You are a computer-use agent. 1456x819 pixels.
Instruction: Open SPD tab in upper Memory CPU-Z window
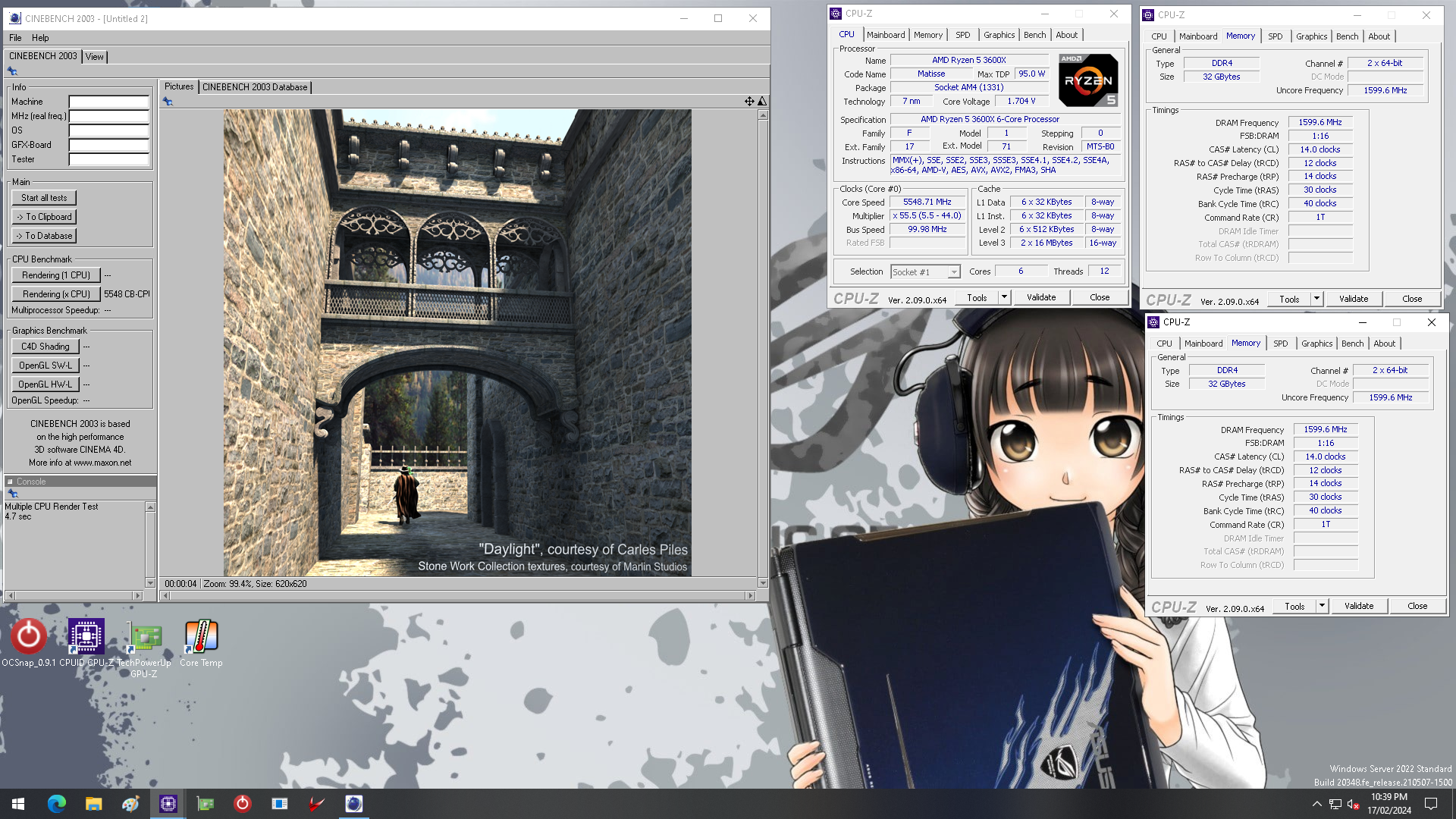(1276, 36)
